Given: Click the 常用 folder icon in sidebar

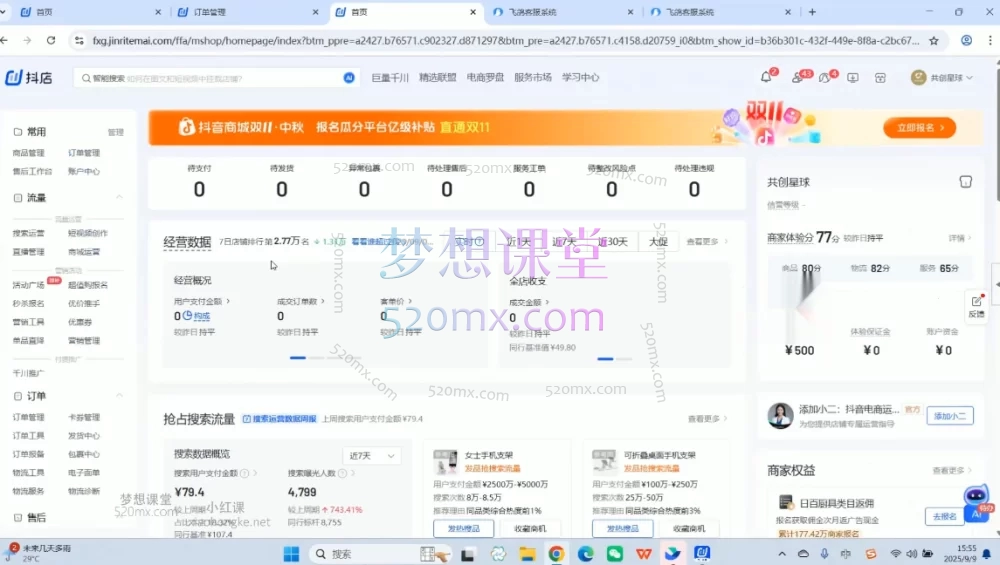Looking at the screenshot, I should (x=18, y=132).
